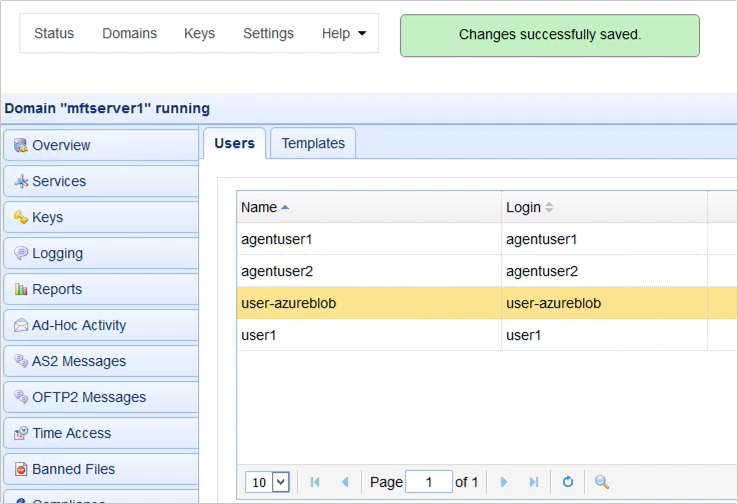Click the refresh icon in the pagination bar
The height and width of the screenshot is (504, 738).
coord(568,482)
